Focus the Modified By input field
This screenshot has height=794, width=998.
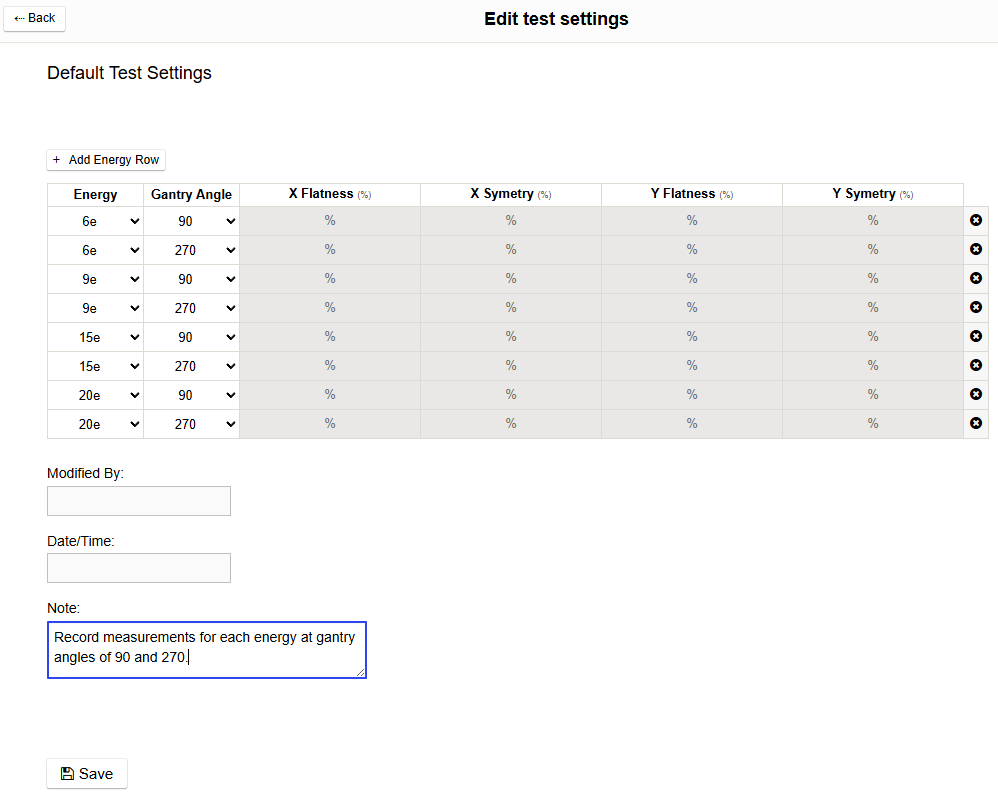click(138, 500)
